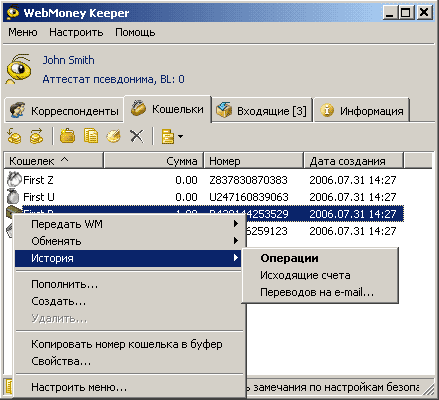Click the wallet properties toolbar icon
The image size is (439, 400).
click(113, 136)
